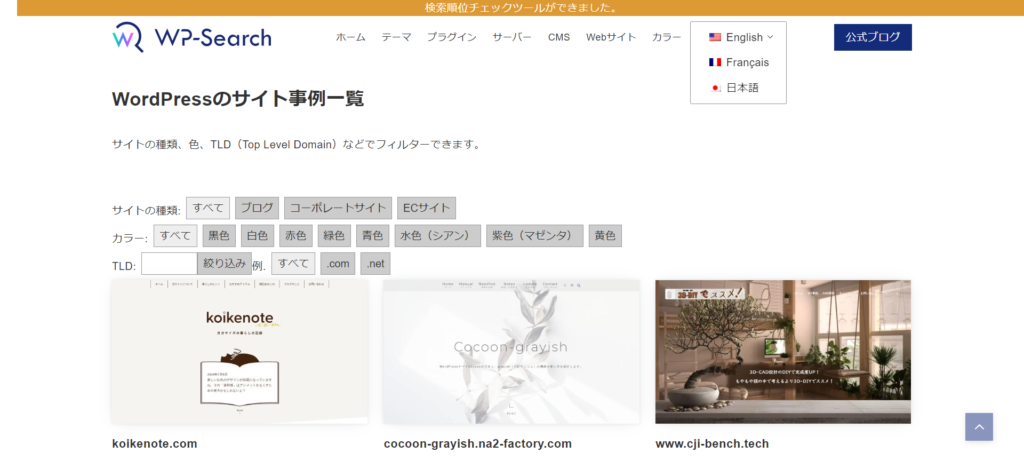This screenshot has height=469, width=1024.
Task: Filter sites by ブログ type
Action: click(257, 208)
